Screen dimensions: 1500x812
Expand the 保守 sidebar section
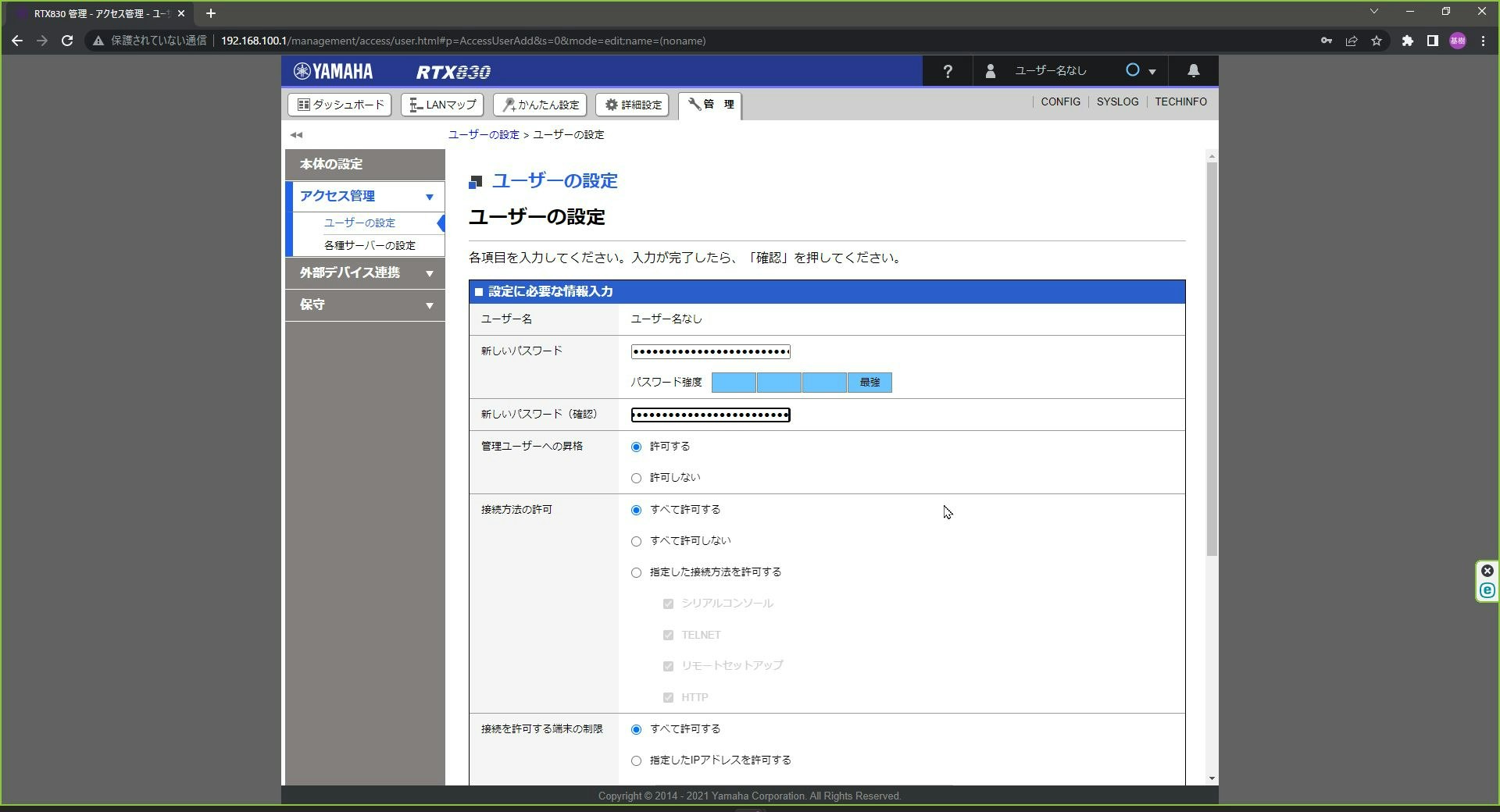tap(365, 305)
